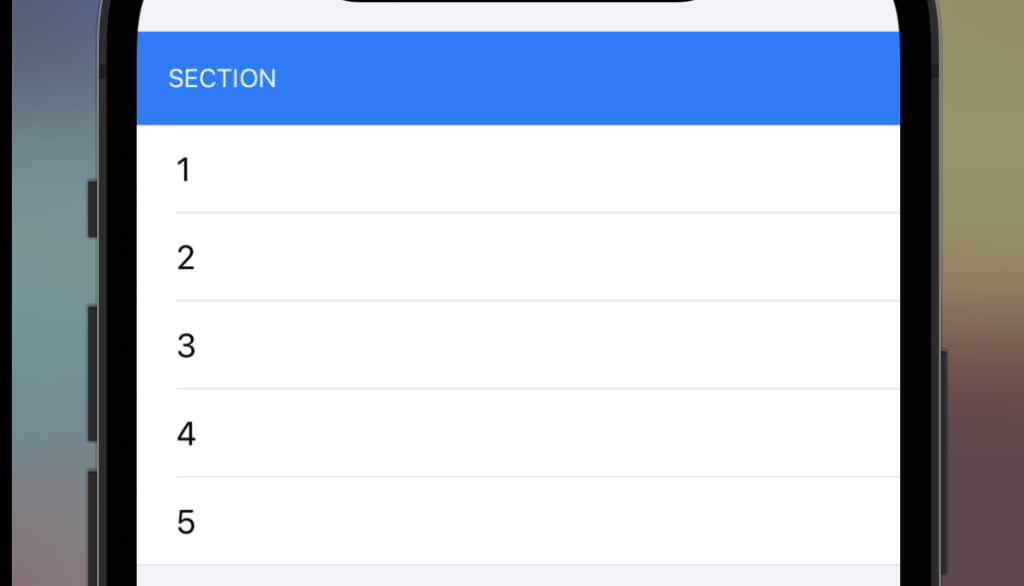This screenshot has height=586, width=1024.
Task: Click separator line between rows 3 and 4
Action: (x=537, y=389)
